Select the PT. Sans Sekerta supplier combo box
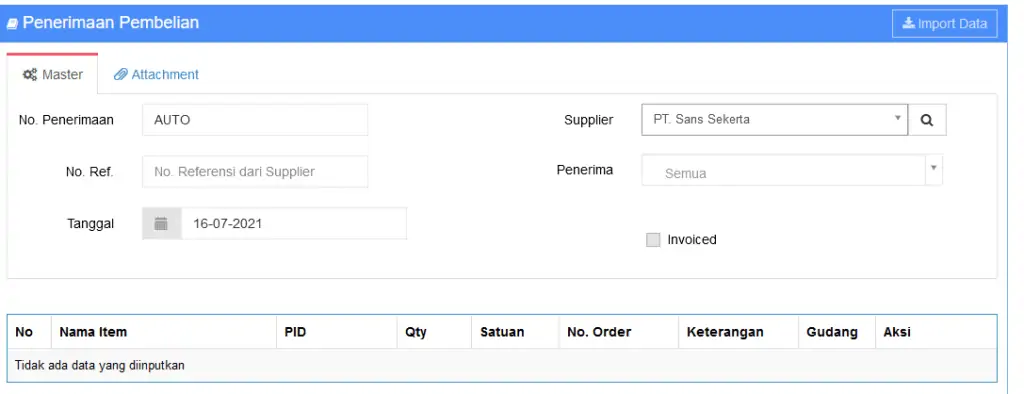The image size is (1024, 394). [775, 120]
